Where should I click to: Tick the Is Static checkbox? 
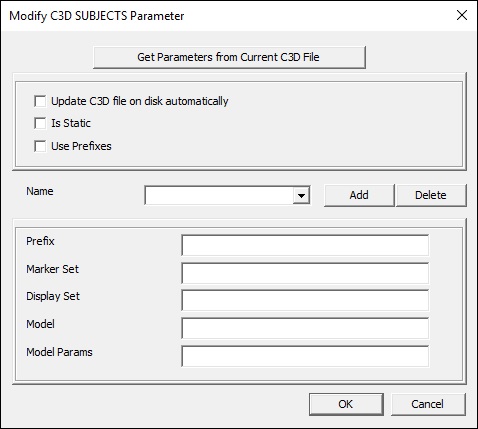click(x=40, y=123)
